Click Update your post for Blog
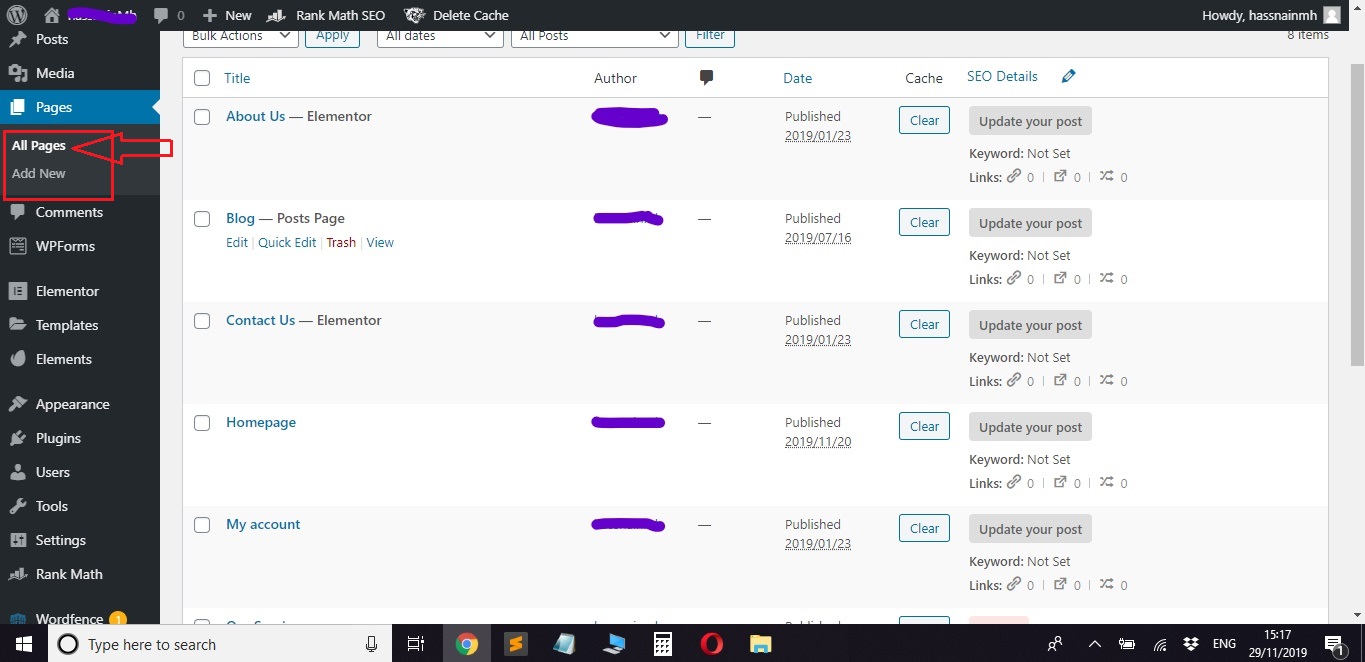The width and height of the screenshot is (1365, 662). pyautogui.click(x=1030, y=223)
